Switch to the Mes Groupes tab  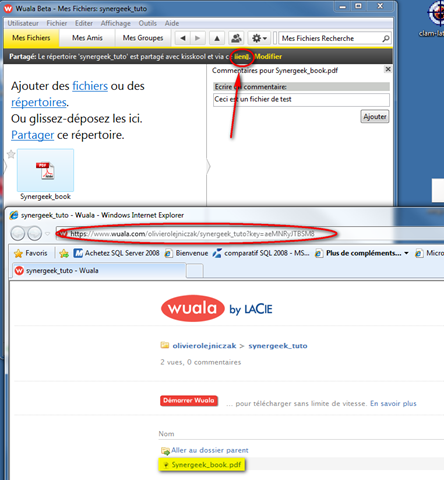(143, 38)
